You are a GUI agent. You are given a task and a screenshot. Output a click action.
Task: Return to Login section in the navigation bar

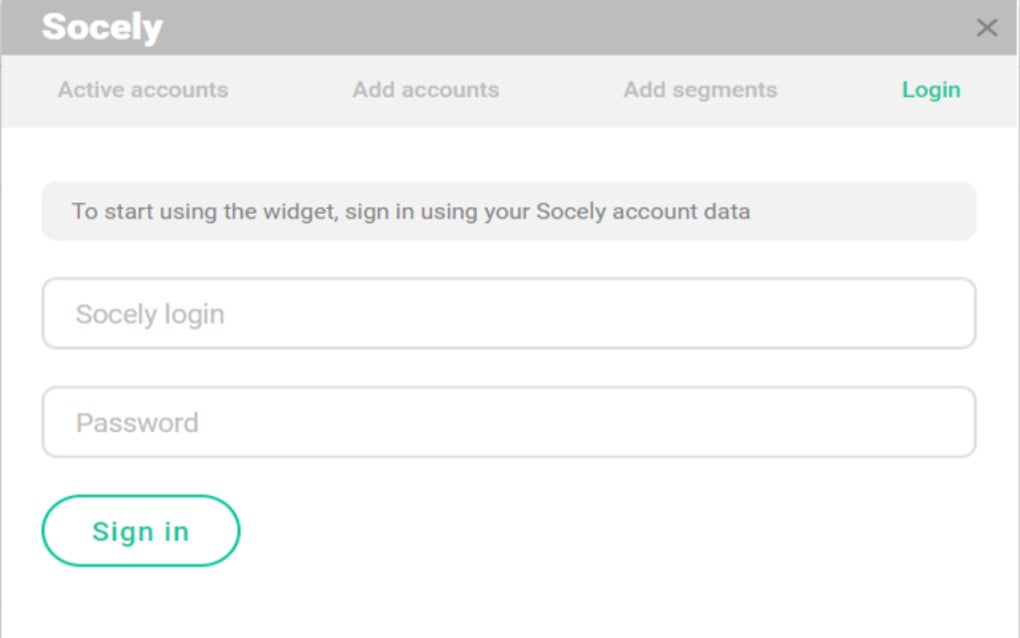930,90
